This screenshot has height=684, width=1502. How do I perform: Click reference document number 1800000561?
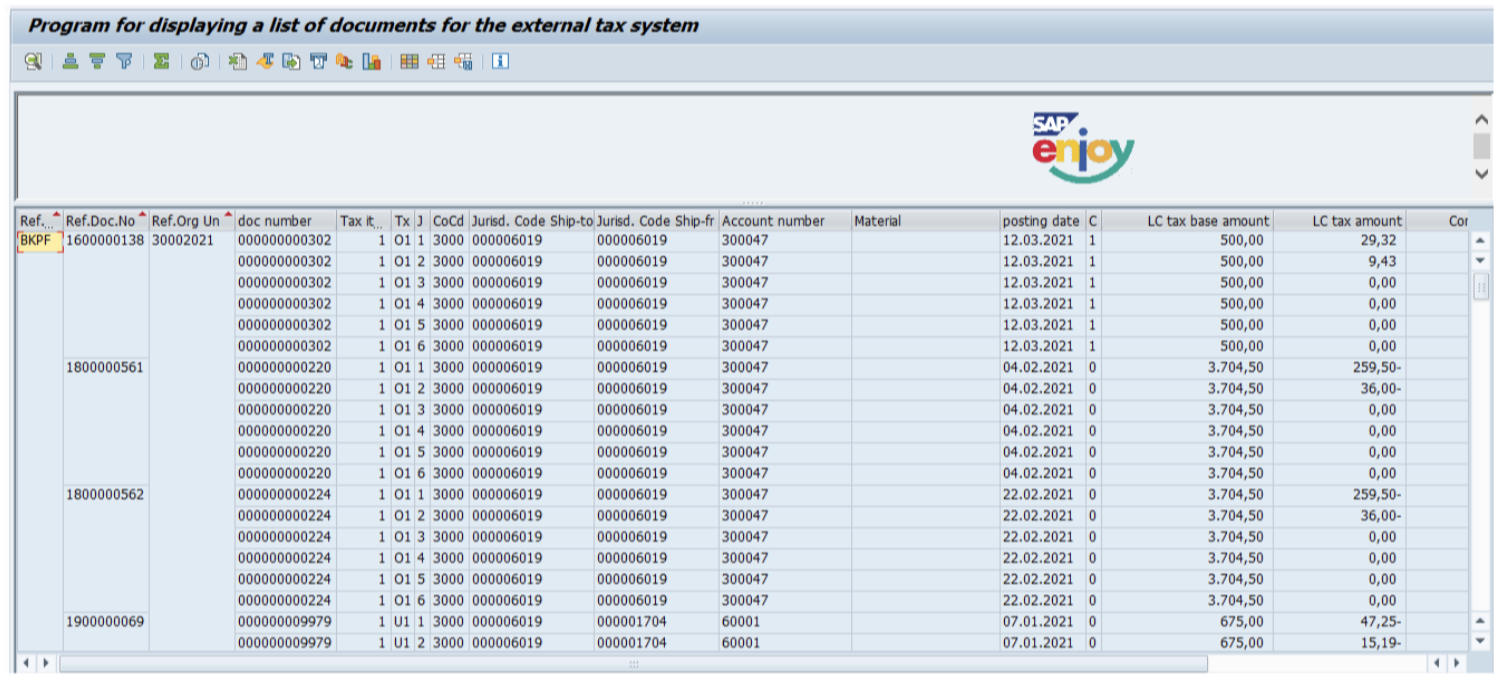pos(105,367)
